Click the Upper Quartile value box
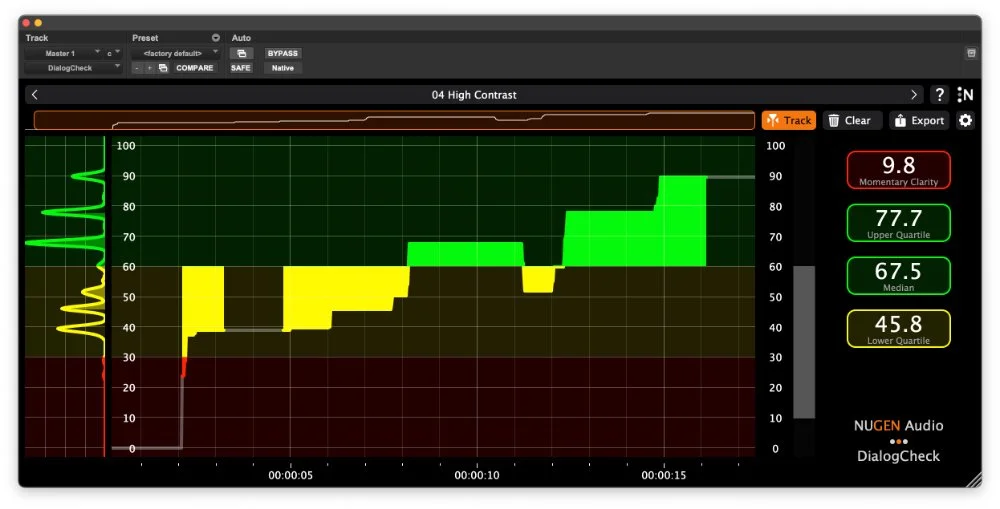The width and height of the screenshot is (1000, 509). coord(899,223)
